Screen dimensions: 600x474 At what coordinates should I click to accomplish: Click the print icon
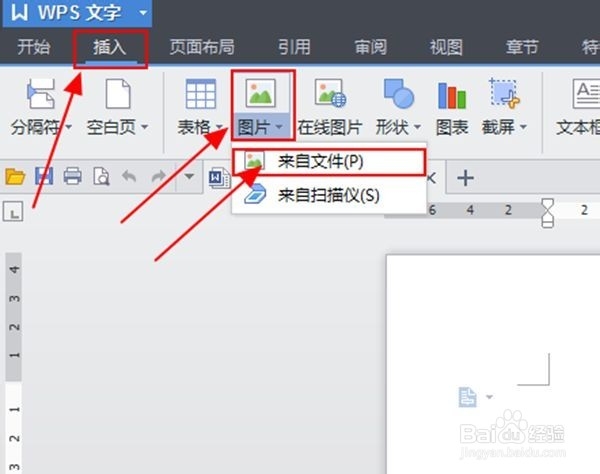[x=72, y=176]
